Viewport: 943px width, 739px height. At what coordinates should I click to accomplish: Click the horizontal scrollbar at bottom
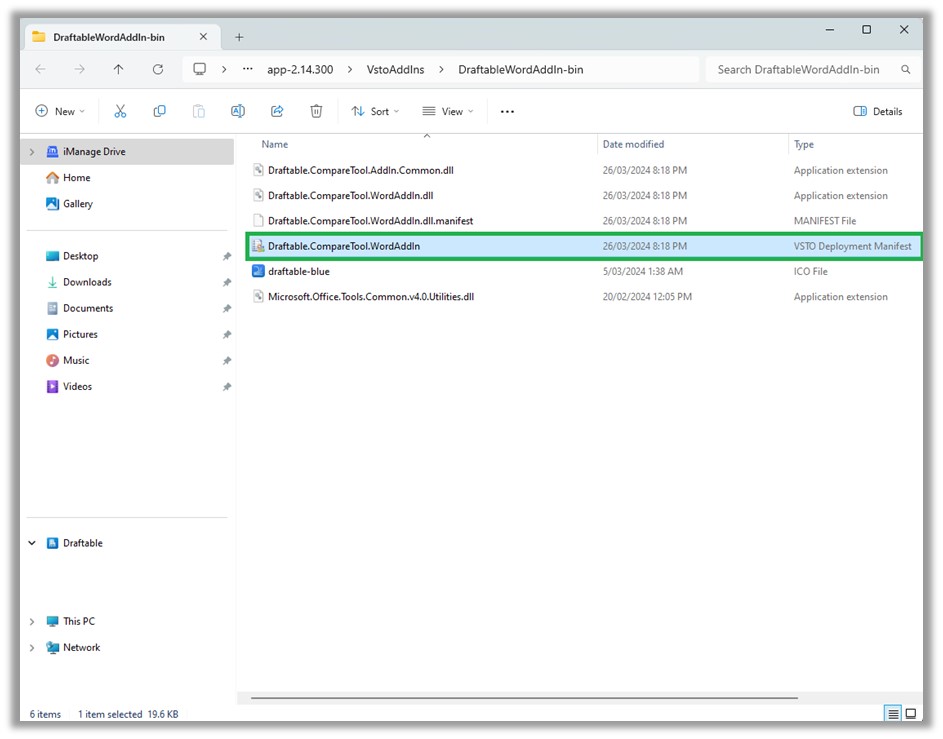524,698
